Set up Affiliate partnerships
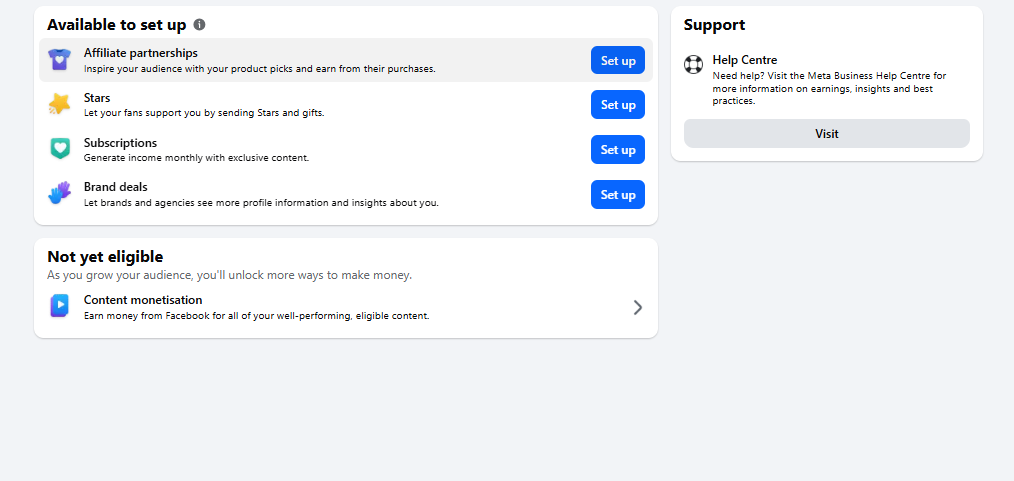The image size is (1014, 481). point(618,60)
